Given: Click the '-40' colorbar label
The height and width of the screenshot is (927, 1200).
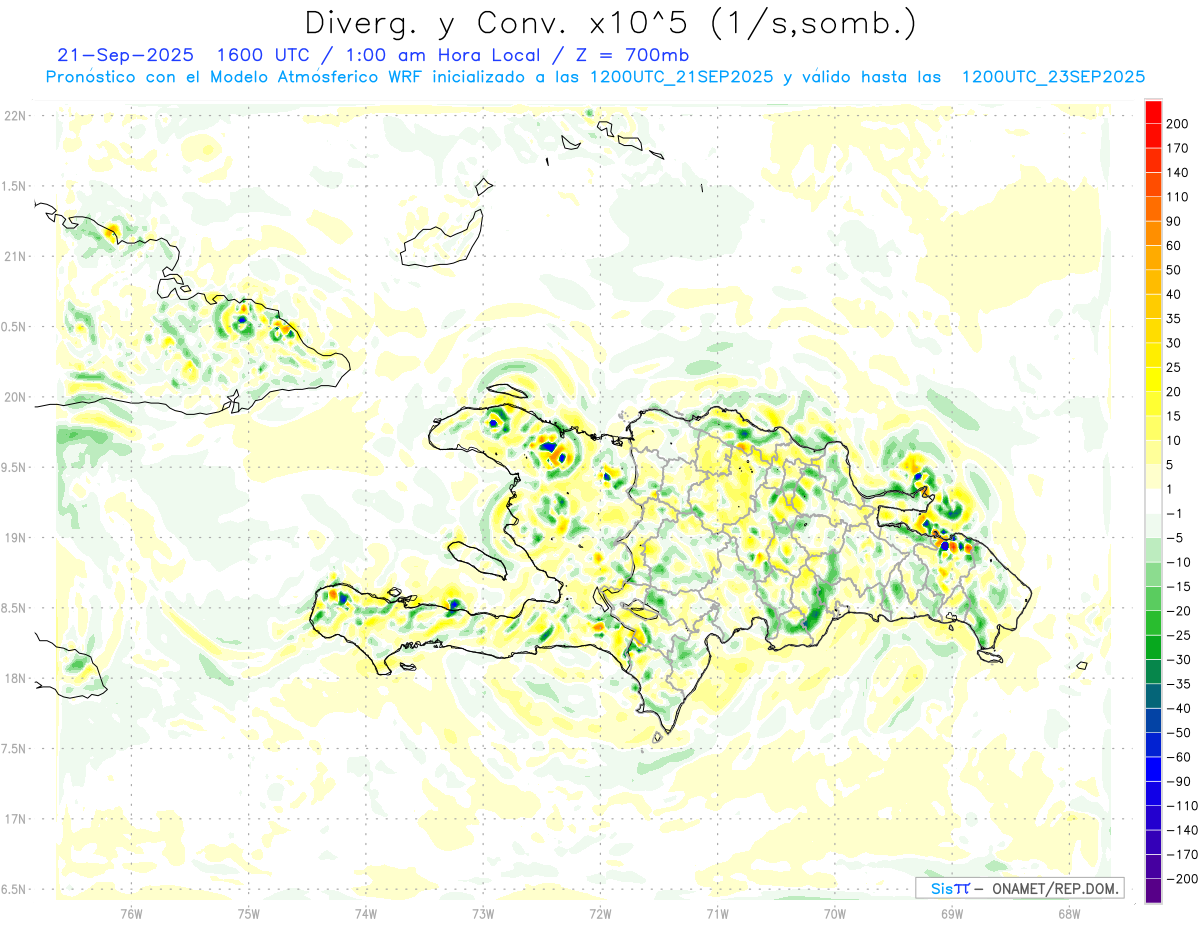Looking at the screenshot, I should coord(1179,709).
